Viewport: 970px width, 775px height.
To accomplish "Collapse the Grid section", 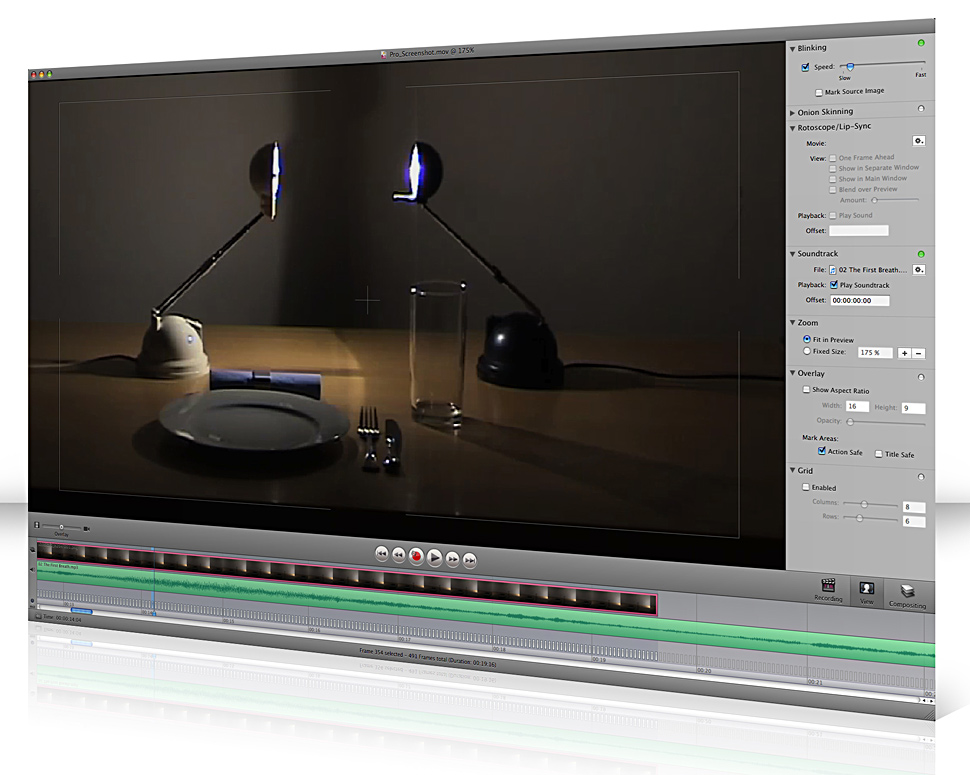I will click(x=792, y=470).
